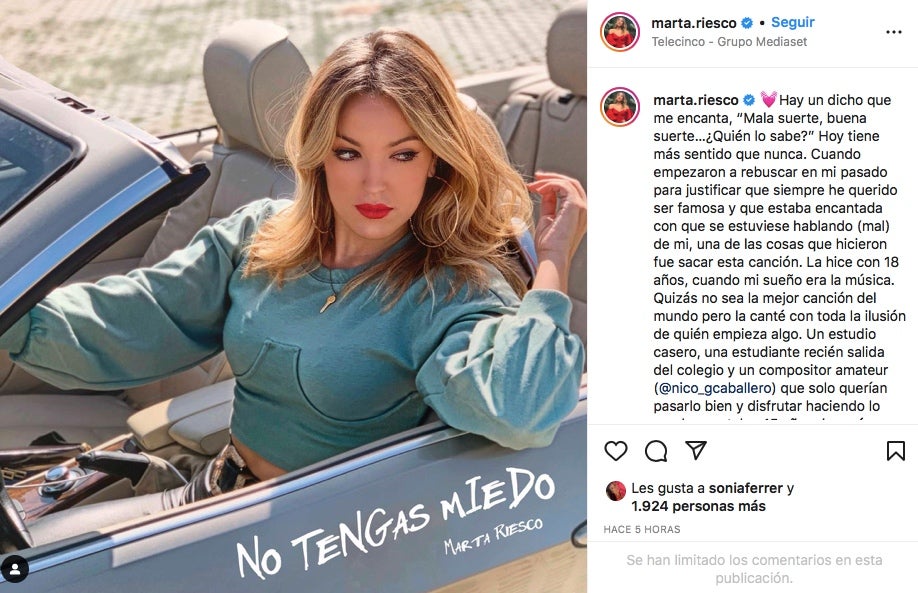Open comments with speech bubble icon
Image resolution: width=918 pixels, height=593 pixels.
click(x=656, y=451)
